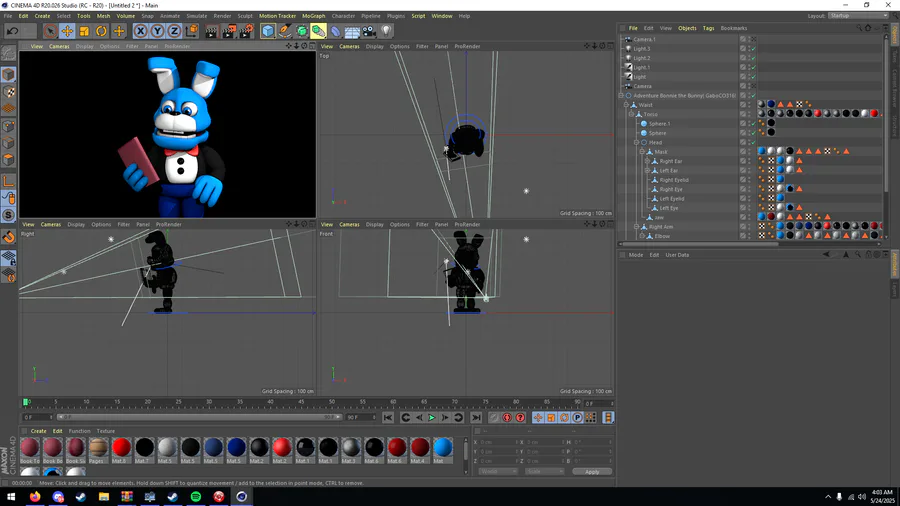
Task: Select the Right Eyelid object
Action: tap(674, 180)
